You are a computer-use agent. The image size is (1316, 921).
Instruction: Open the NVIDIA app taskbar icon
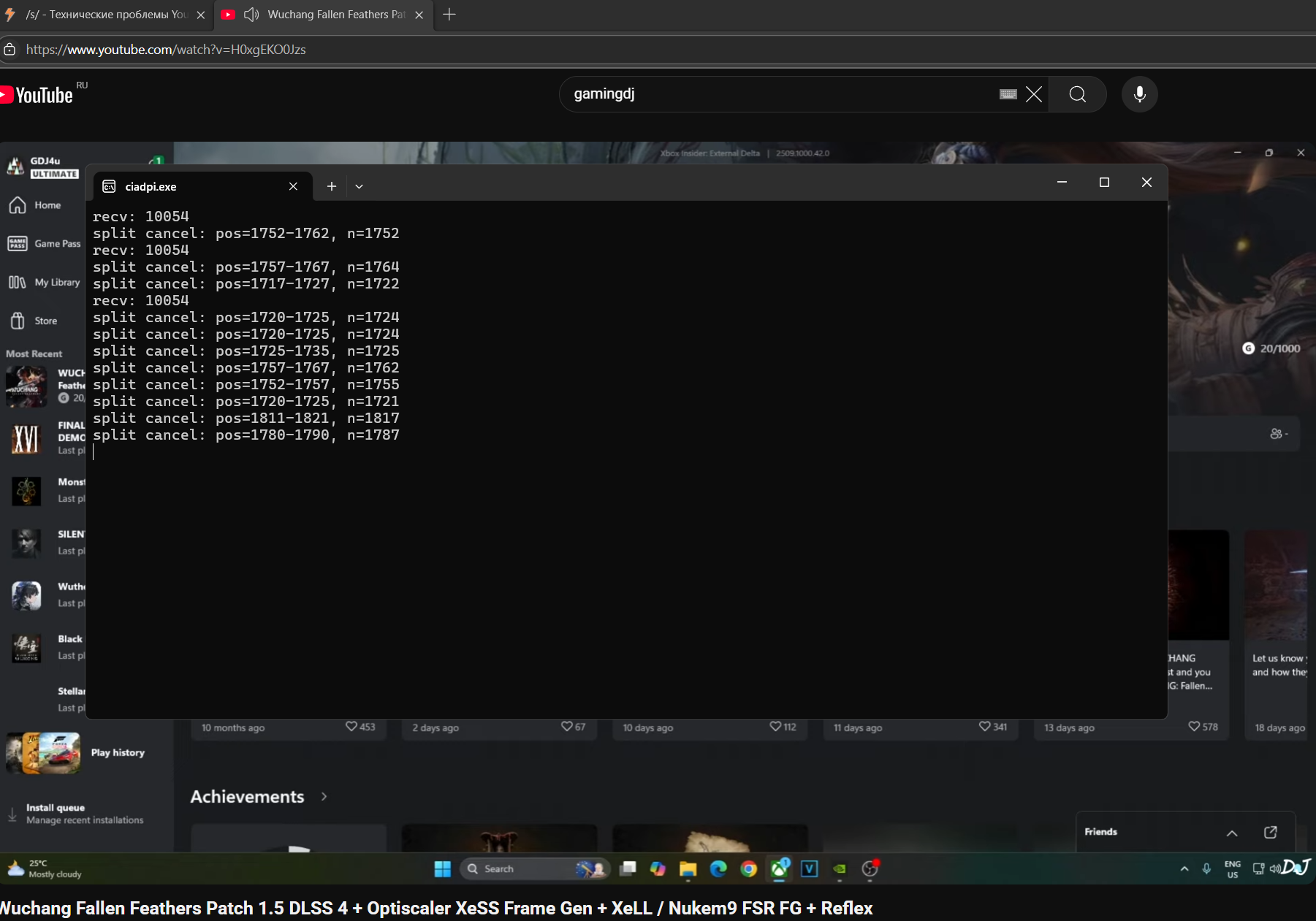click(x=840, y=868)
